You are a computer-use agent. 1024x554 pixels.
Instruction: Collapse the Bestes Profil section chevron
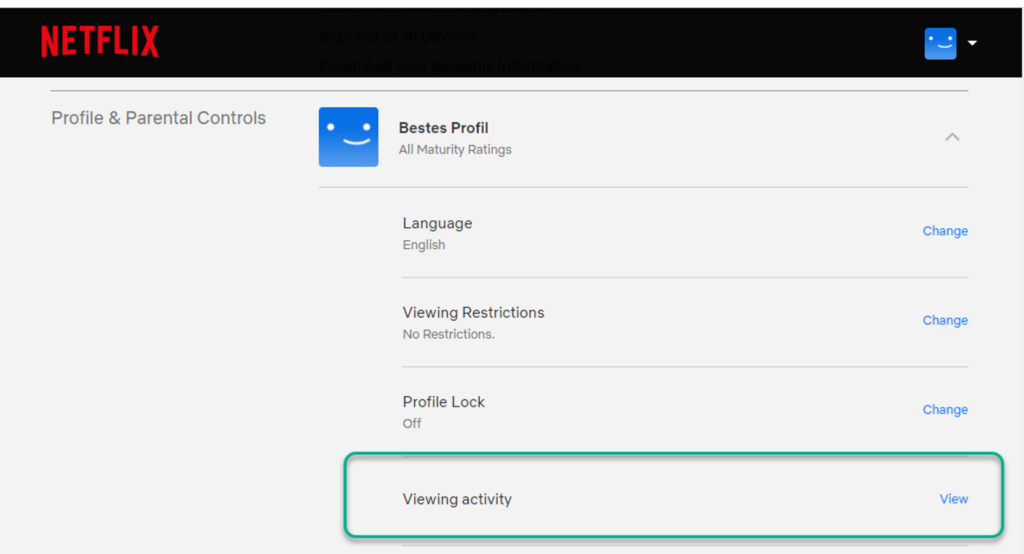952,137
